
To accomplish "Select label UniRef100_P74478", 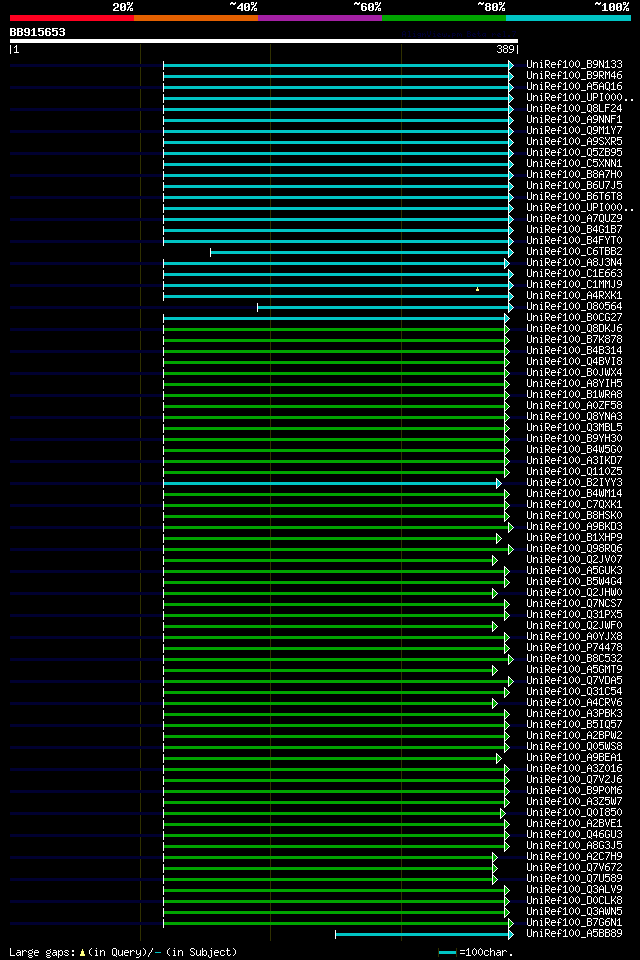I will pos(574,648).
